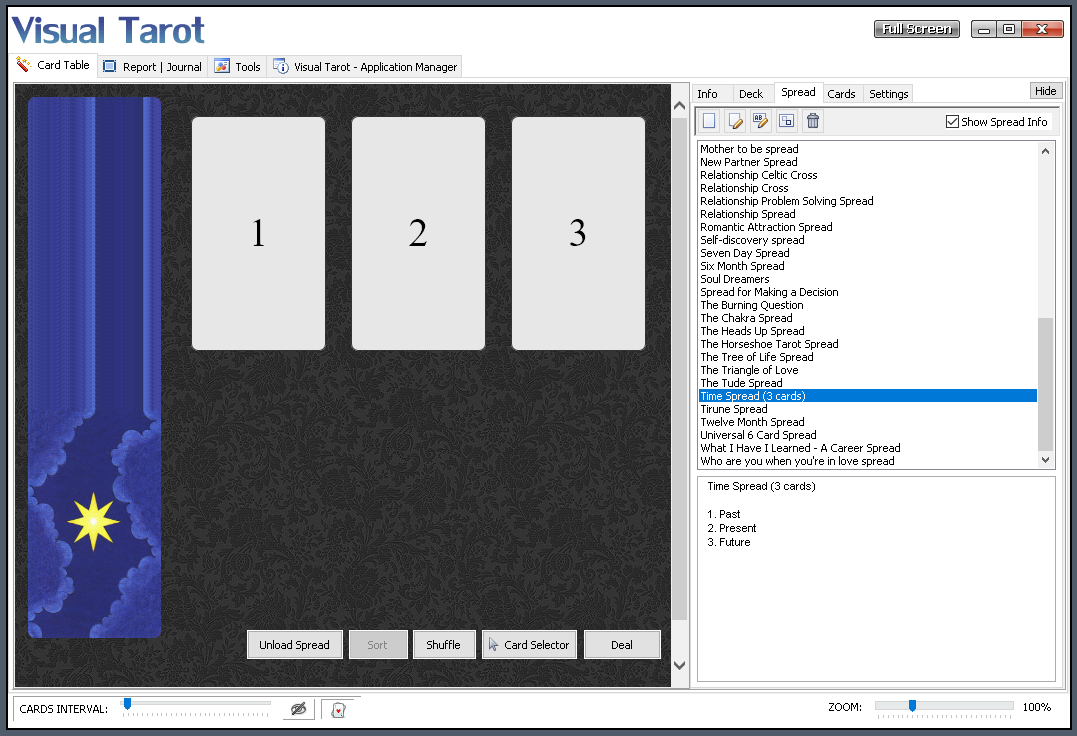
Task: Toggle the hide cards eye icon
Action: pyautogui.click(x=299, y=709)
